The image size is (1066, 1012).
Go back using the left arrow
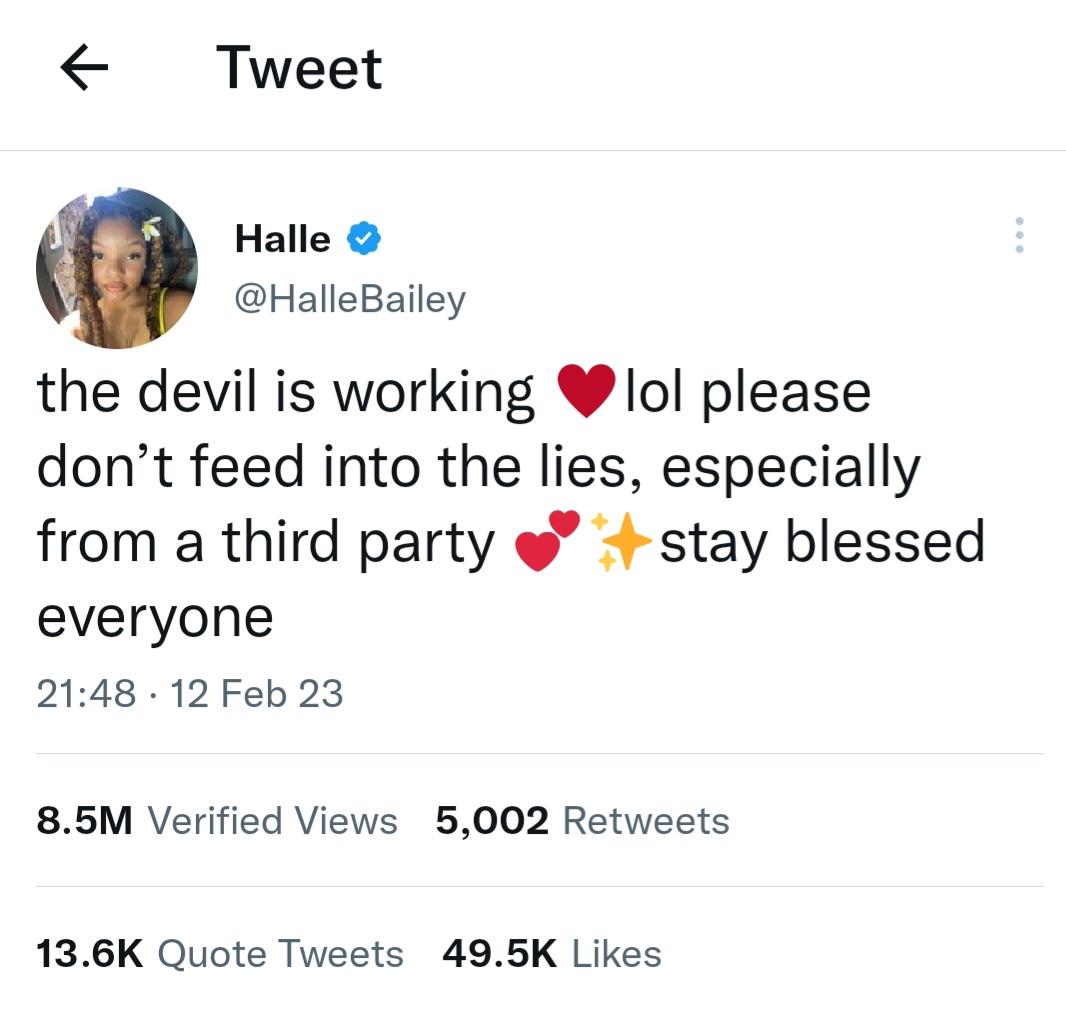pos(84,69)
